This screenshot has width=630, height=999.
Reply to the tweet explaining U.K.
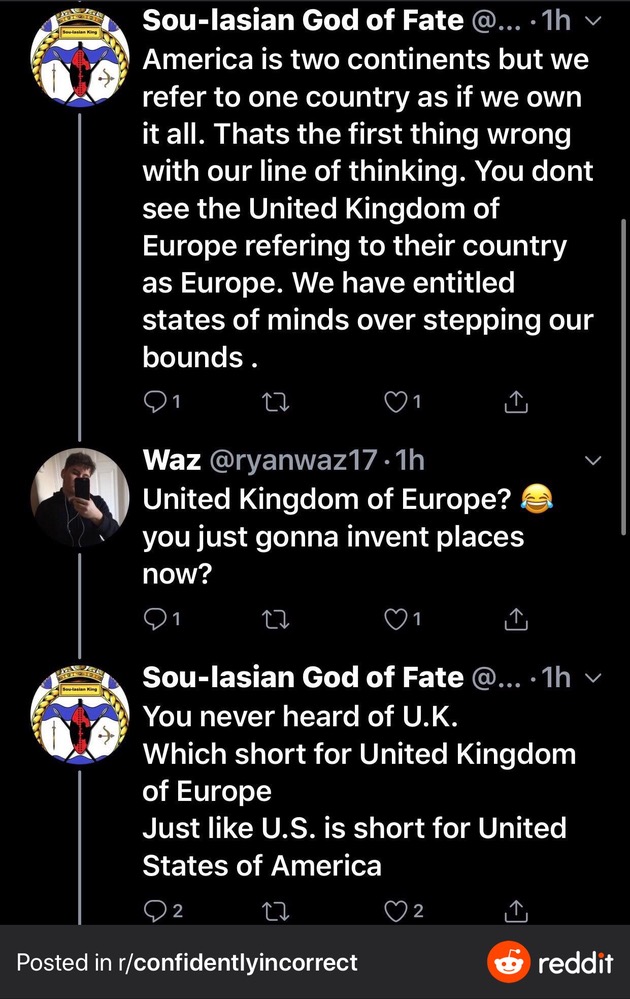(155, 910)
